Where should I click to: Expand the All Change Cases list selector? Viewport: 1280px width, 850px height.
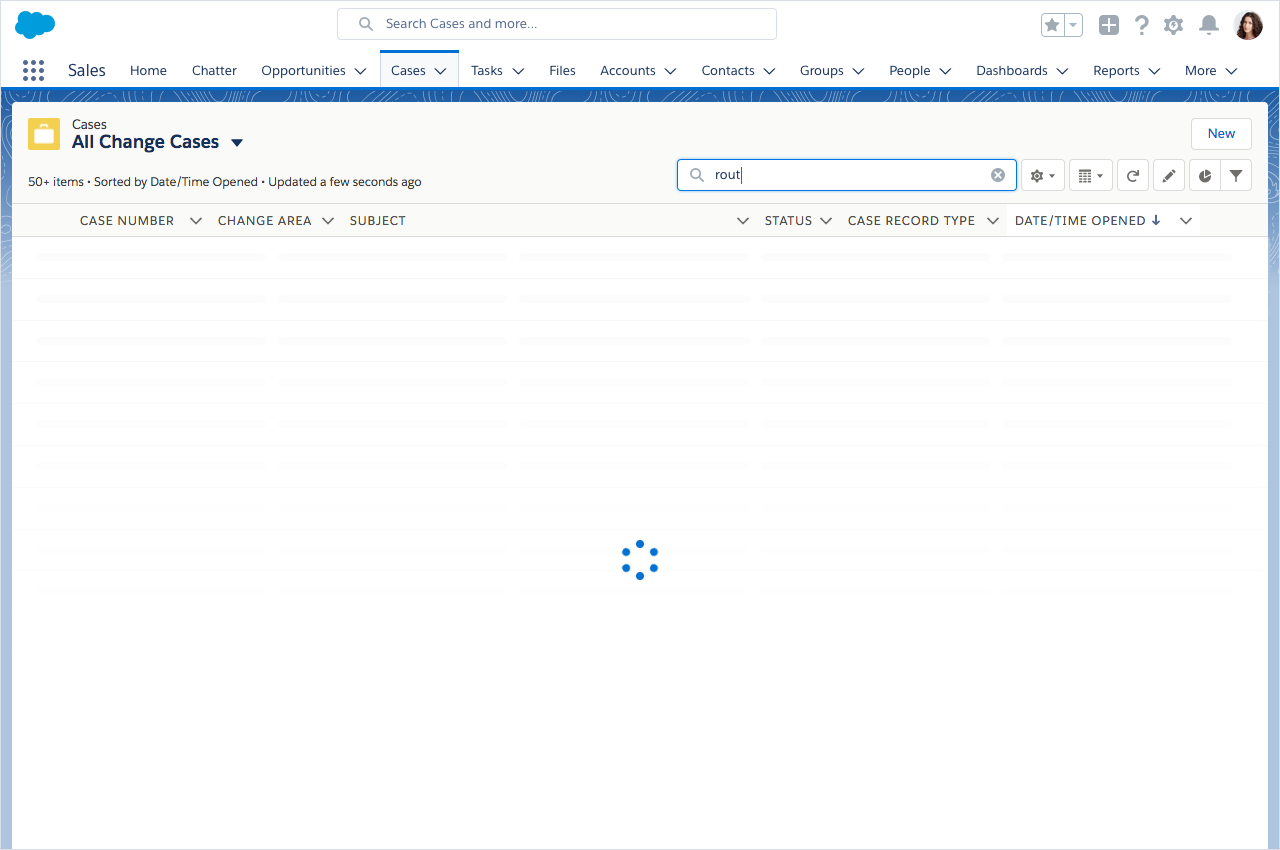pos(237,143)
